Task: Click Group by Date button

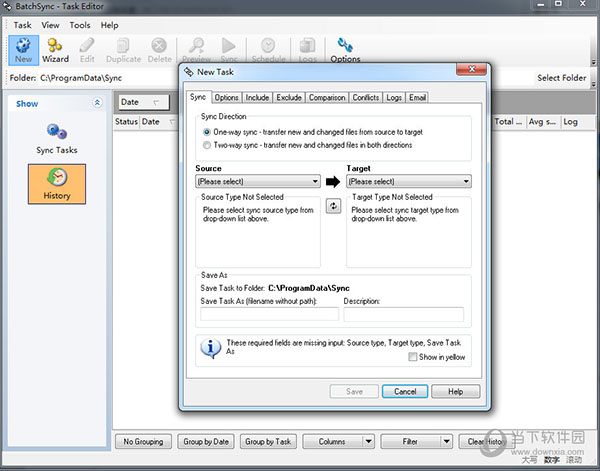Action: [206, 442]
